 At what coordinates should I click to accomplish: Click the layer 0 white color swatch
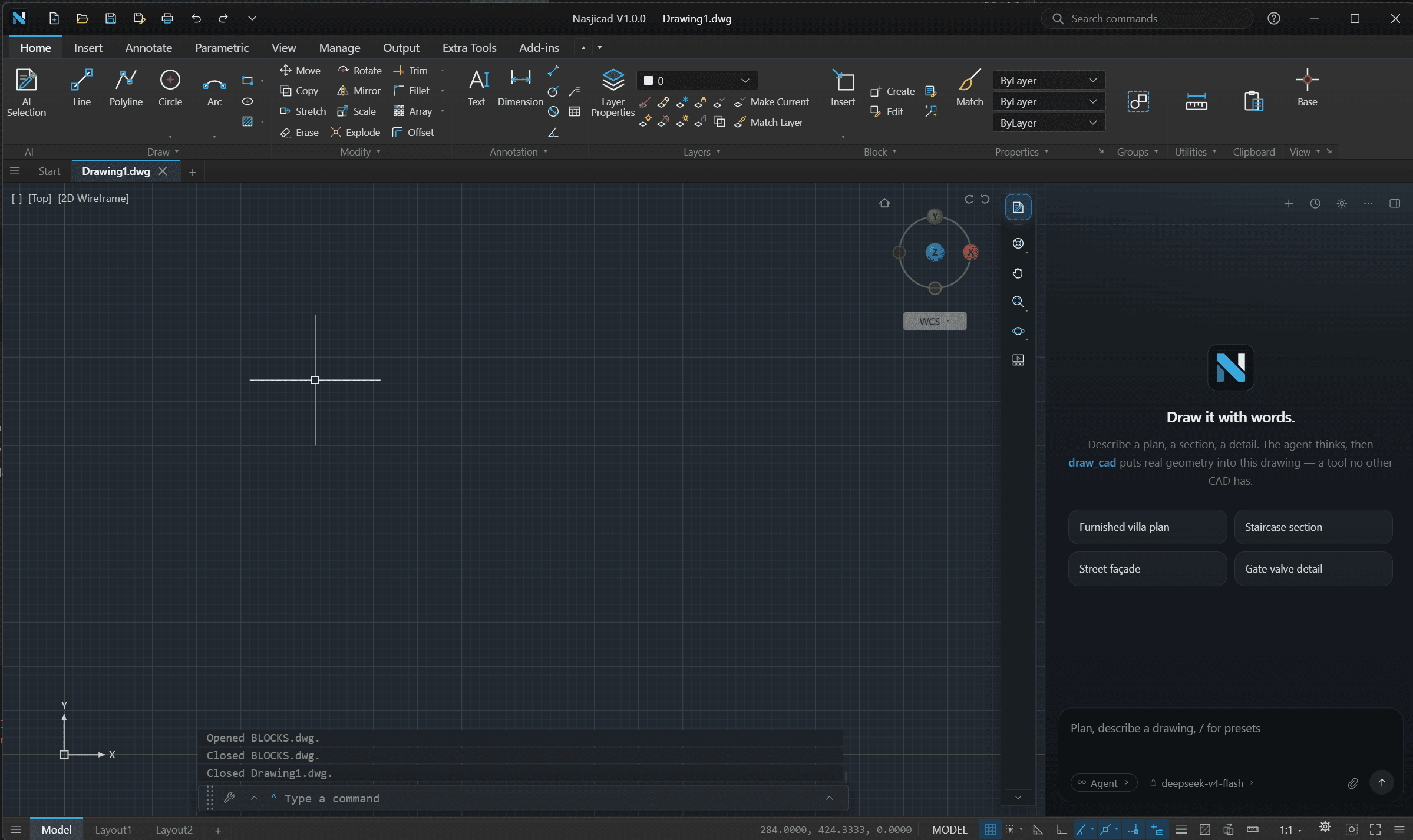pyautogui.click(x=648, y=81)
